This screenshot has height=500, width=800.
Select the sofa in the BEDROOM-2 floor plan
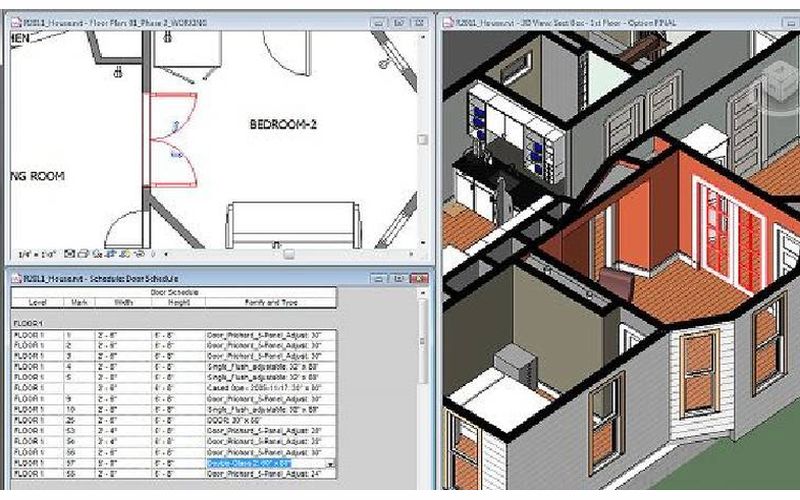293,225
